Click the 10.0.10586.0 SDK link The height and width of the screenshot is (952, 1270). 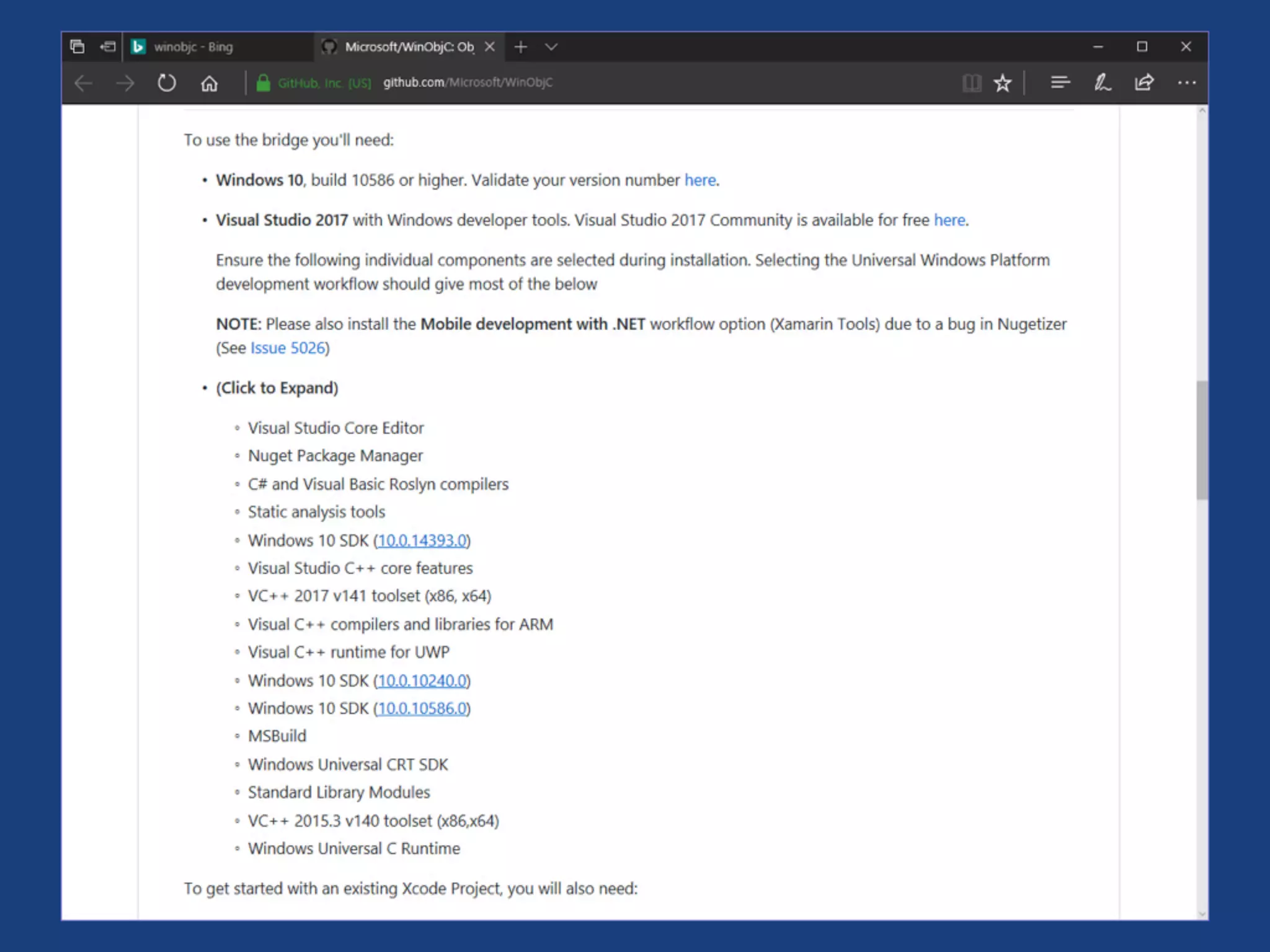[x=422, y=708]
